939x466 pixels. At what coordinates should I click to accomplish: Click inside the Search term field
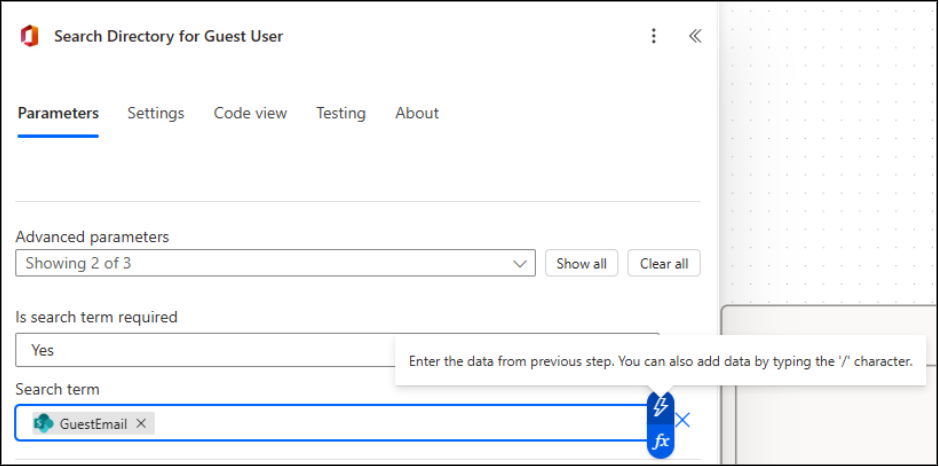(400, 423)
